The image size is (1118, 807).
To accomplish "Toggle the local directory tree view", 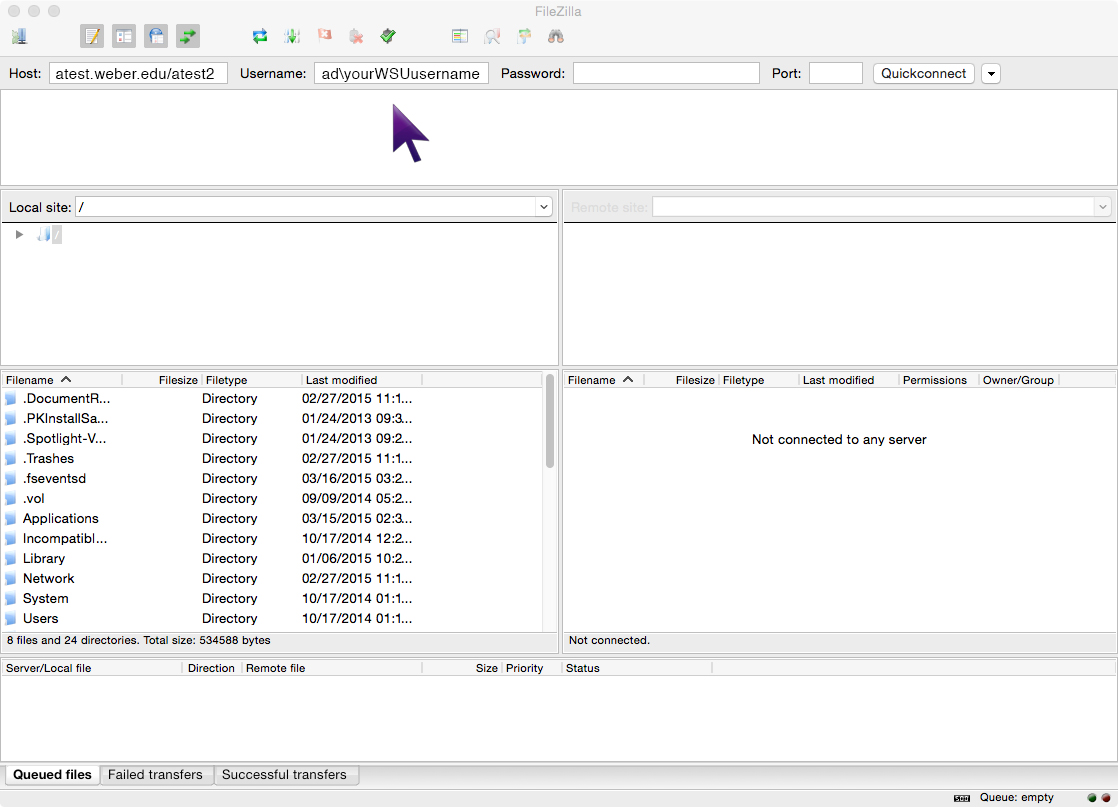I will point(124,36).
